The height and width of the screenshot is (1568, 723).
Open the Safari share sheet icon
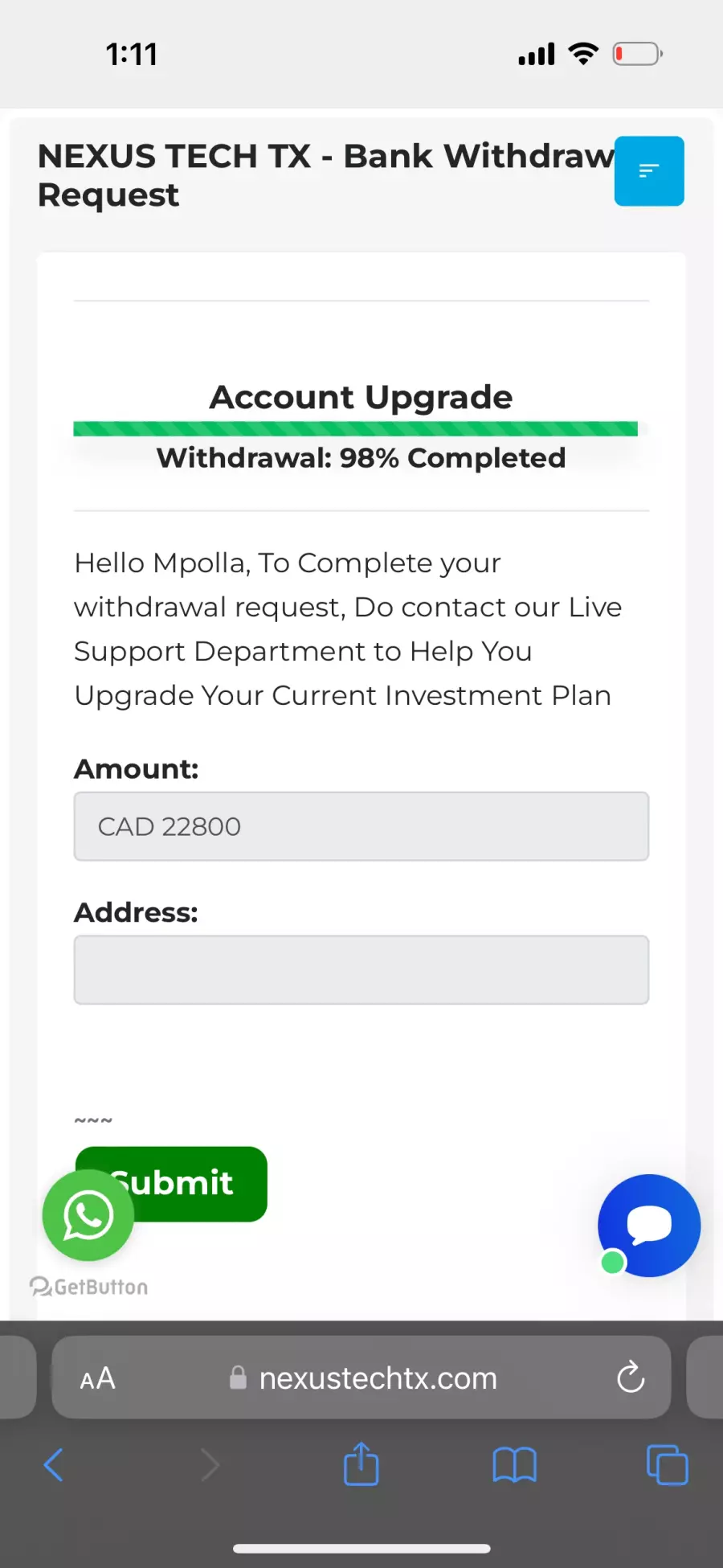[x=361, y=1464]
